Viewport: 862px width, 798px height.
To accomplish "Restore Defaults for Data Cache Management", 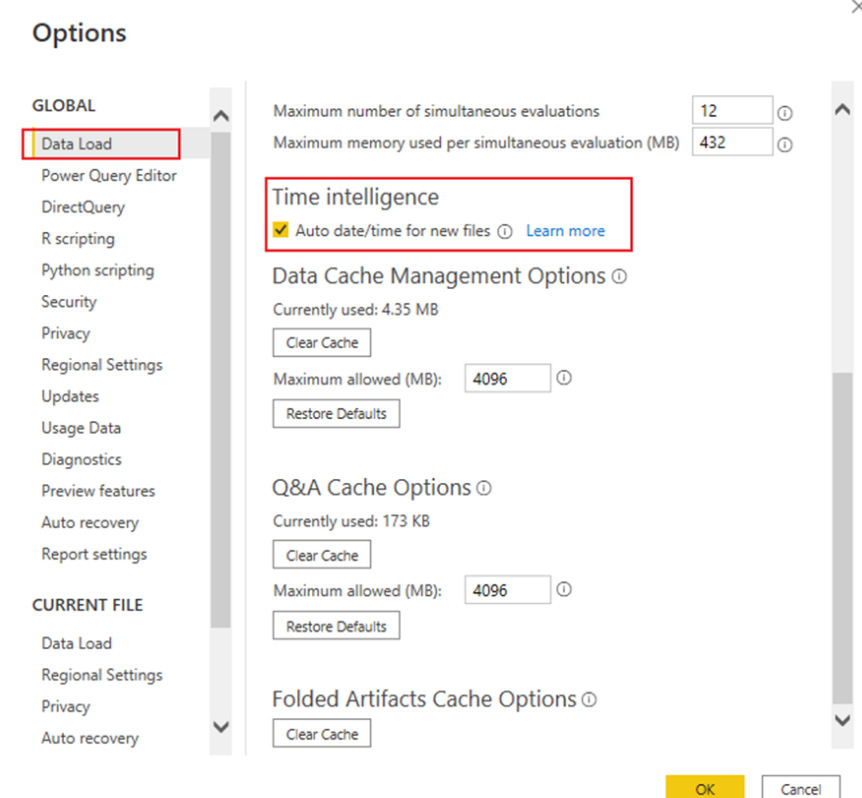I will pyautogui.click(x=336, y=413).
